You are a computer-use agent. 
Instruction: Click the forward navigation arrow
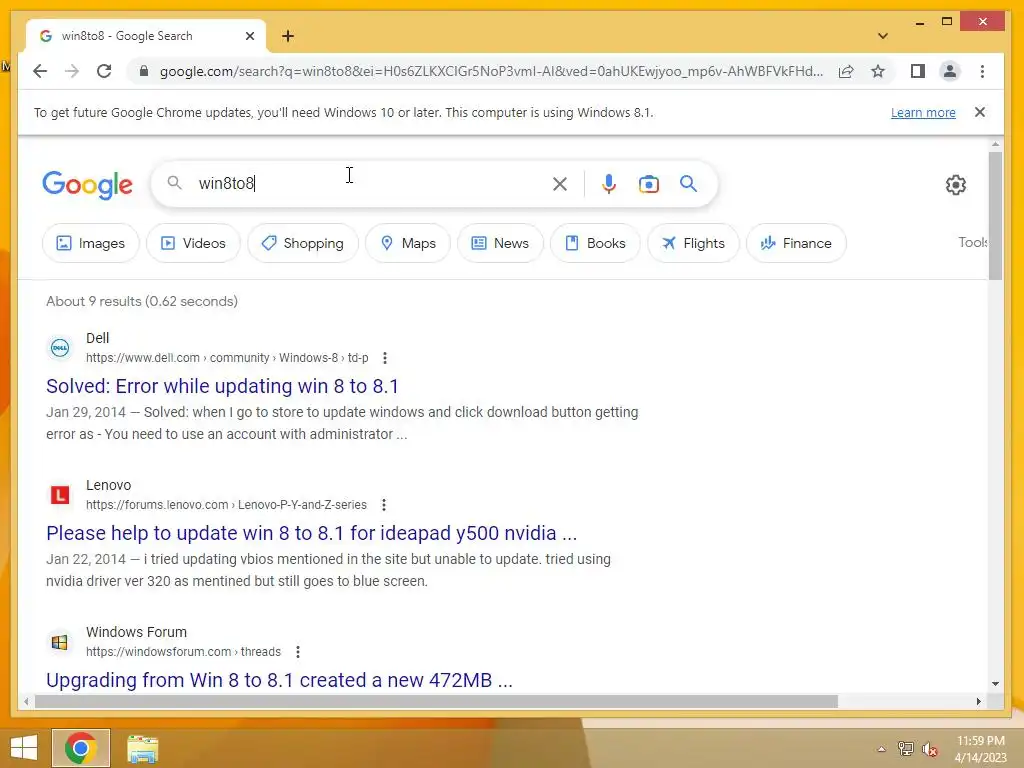click(x=72, y=71)
